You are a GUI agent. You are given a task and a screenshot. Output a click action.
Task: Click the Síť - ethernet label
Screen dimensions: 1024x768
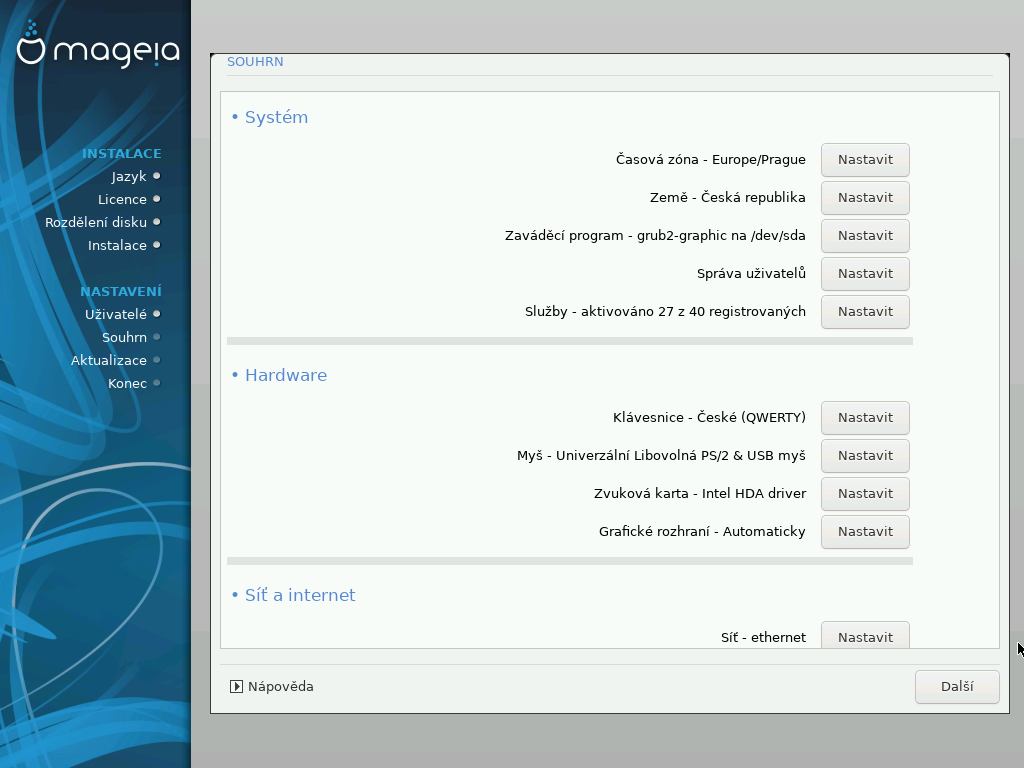(763, 637)
